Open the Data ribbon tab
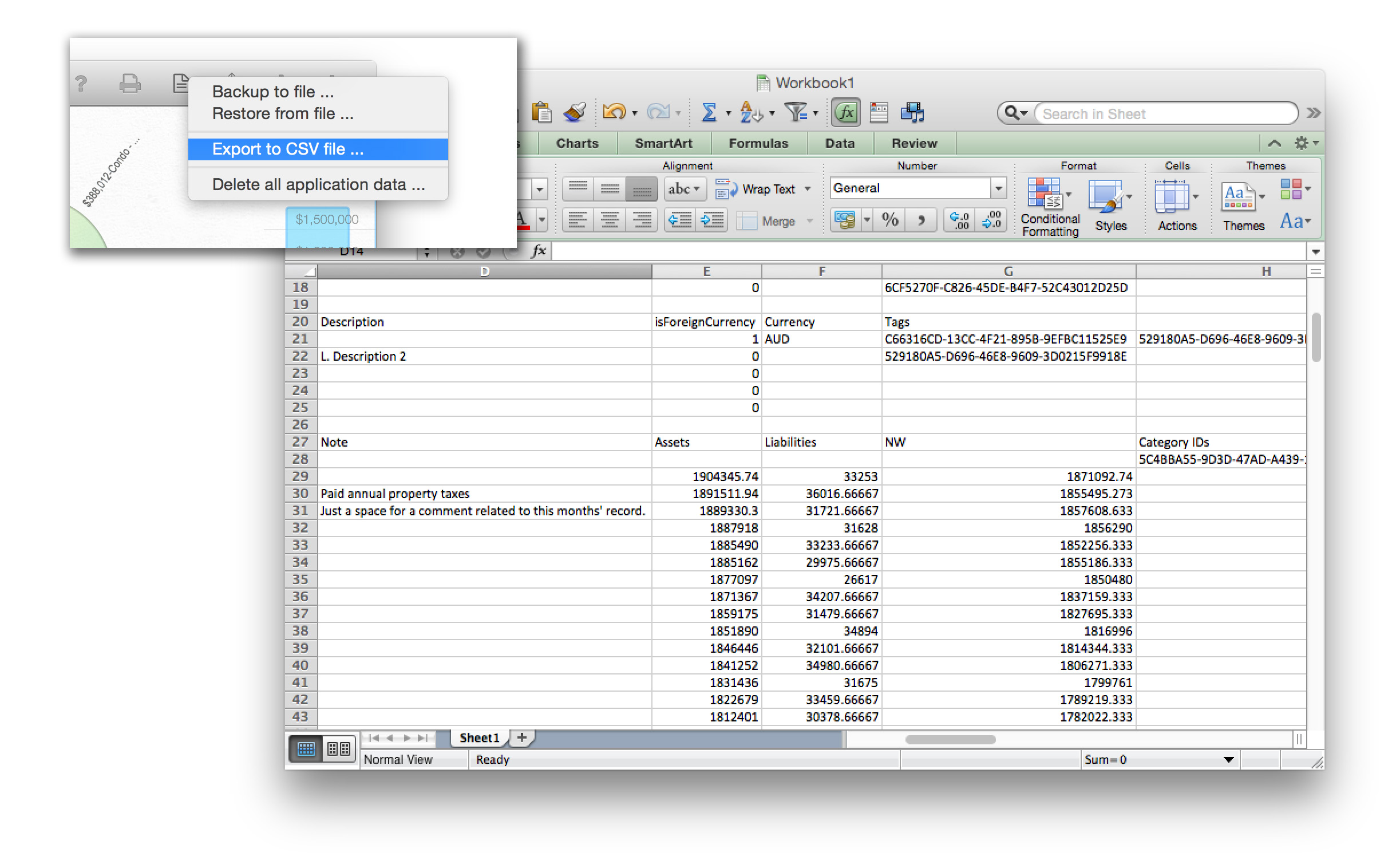The height and width of the screenshot is (864, 1400). tap(840, 143)
